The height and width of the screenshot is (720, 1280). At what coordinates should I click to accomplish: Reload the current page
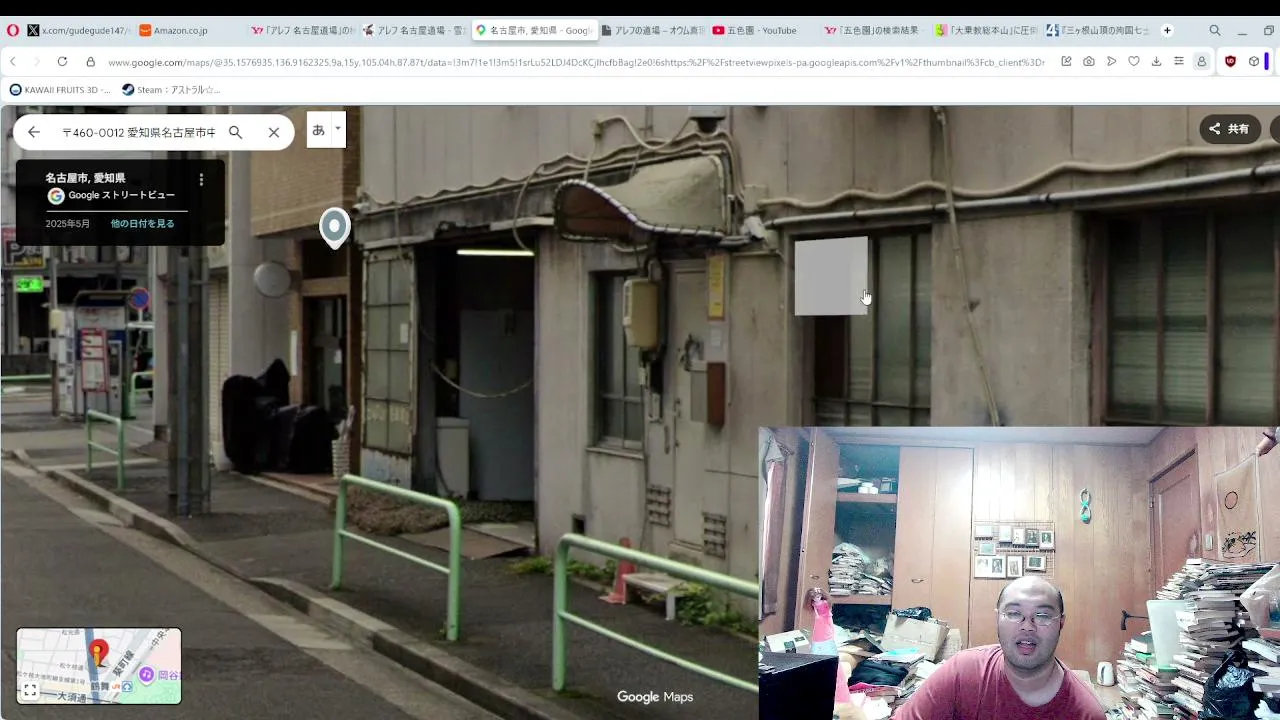point(62,62)
